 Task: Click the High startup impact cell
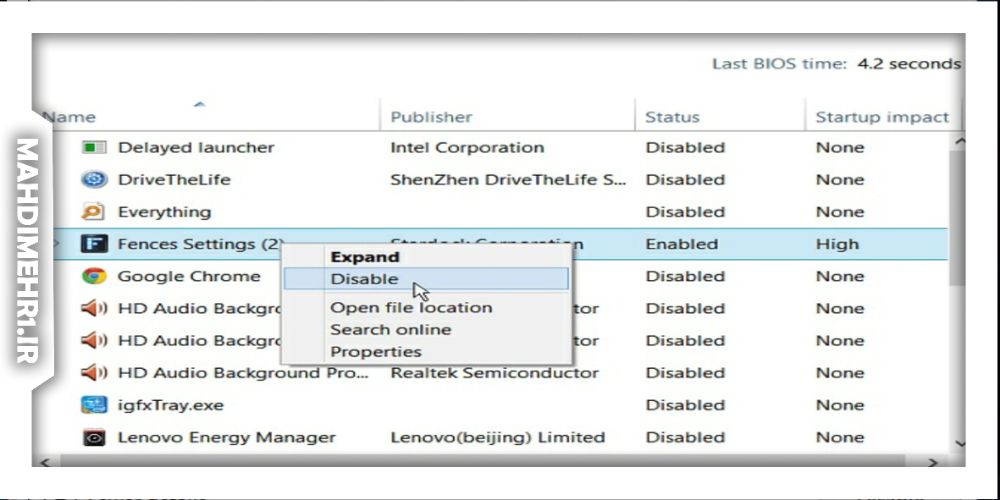coord(837,244)
